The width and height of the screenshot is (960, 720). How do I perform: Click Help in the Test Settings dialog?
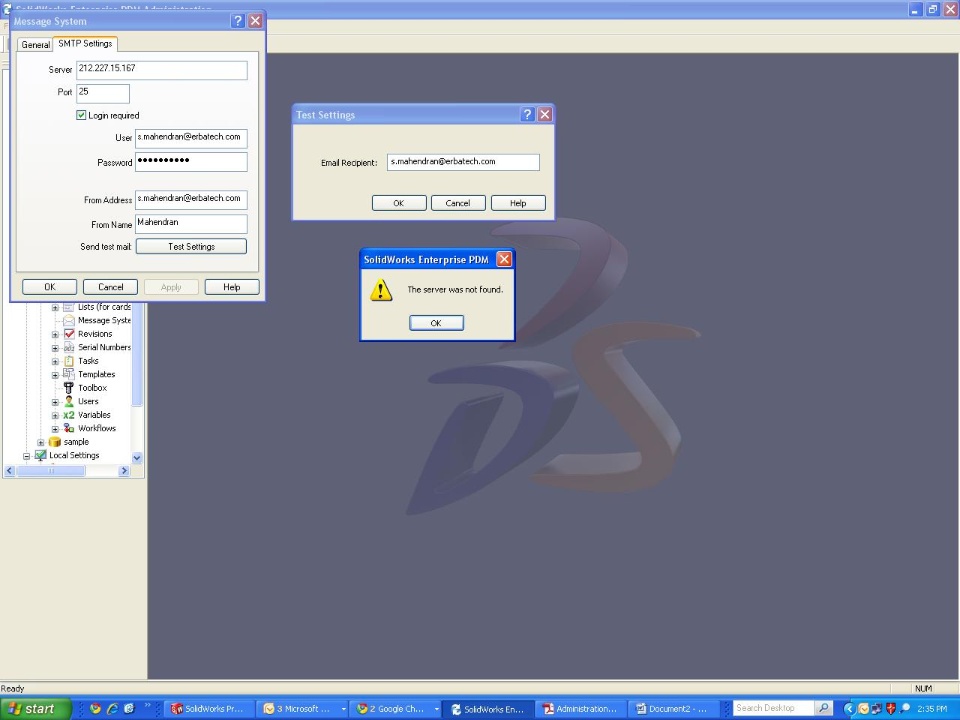point(518,203)
